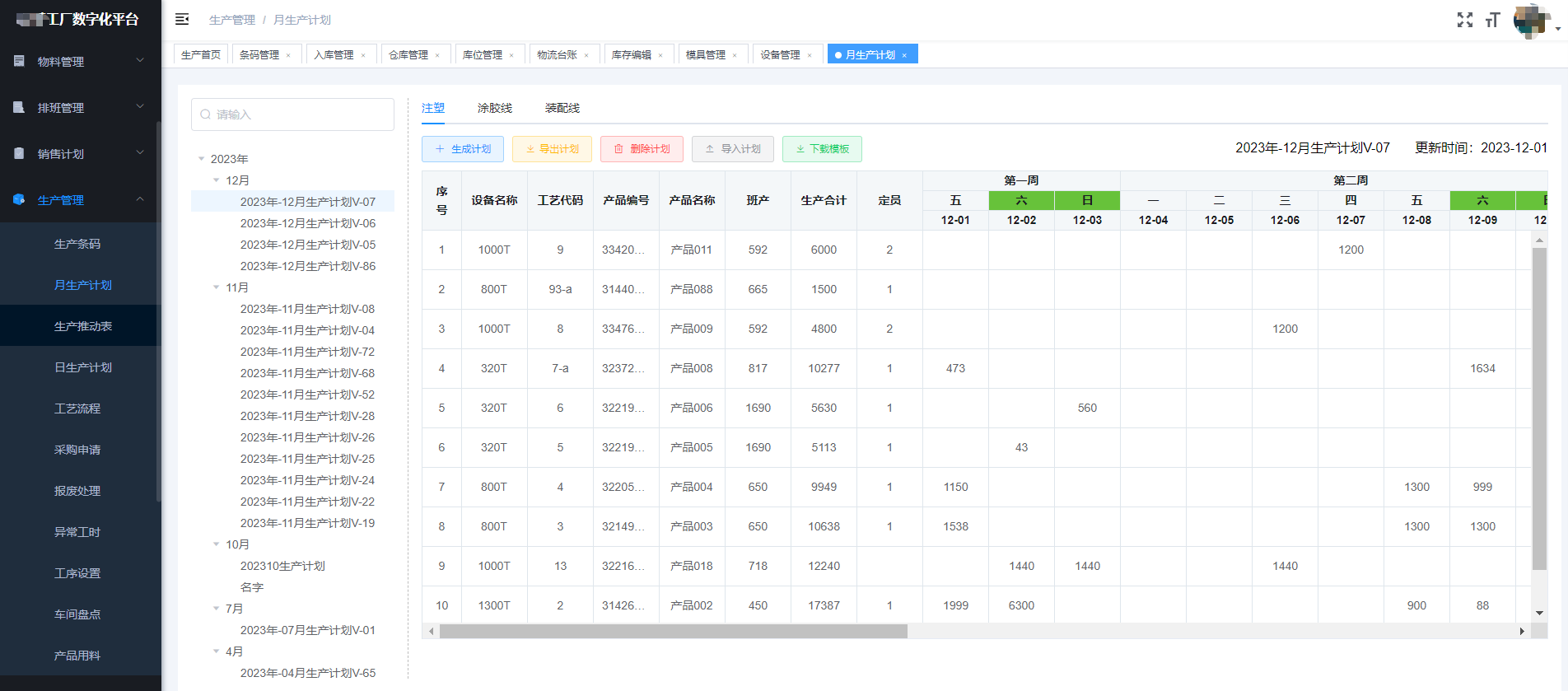Click the 排班管理 sidebar icon
Image resolution: width=1568 pixels, height=691 pixels.
(19, 107)
